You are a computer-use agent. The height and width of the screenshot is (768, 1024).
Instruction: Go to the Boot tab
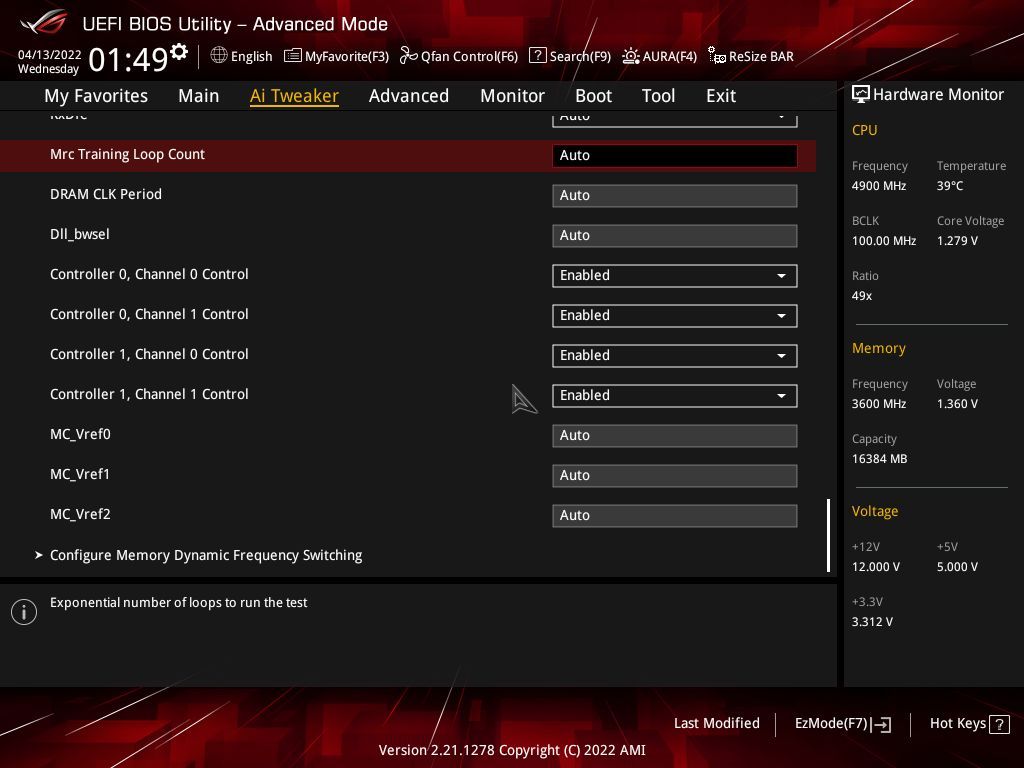[x=593, y=96]
